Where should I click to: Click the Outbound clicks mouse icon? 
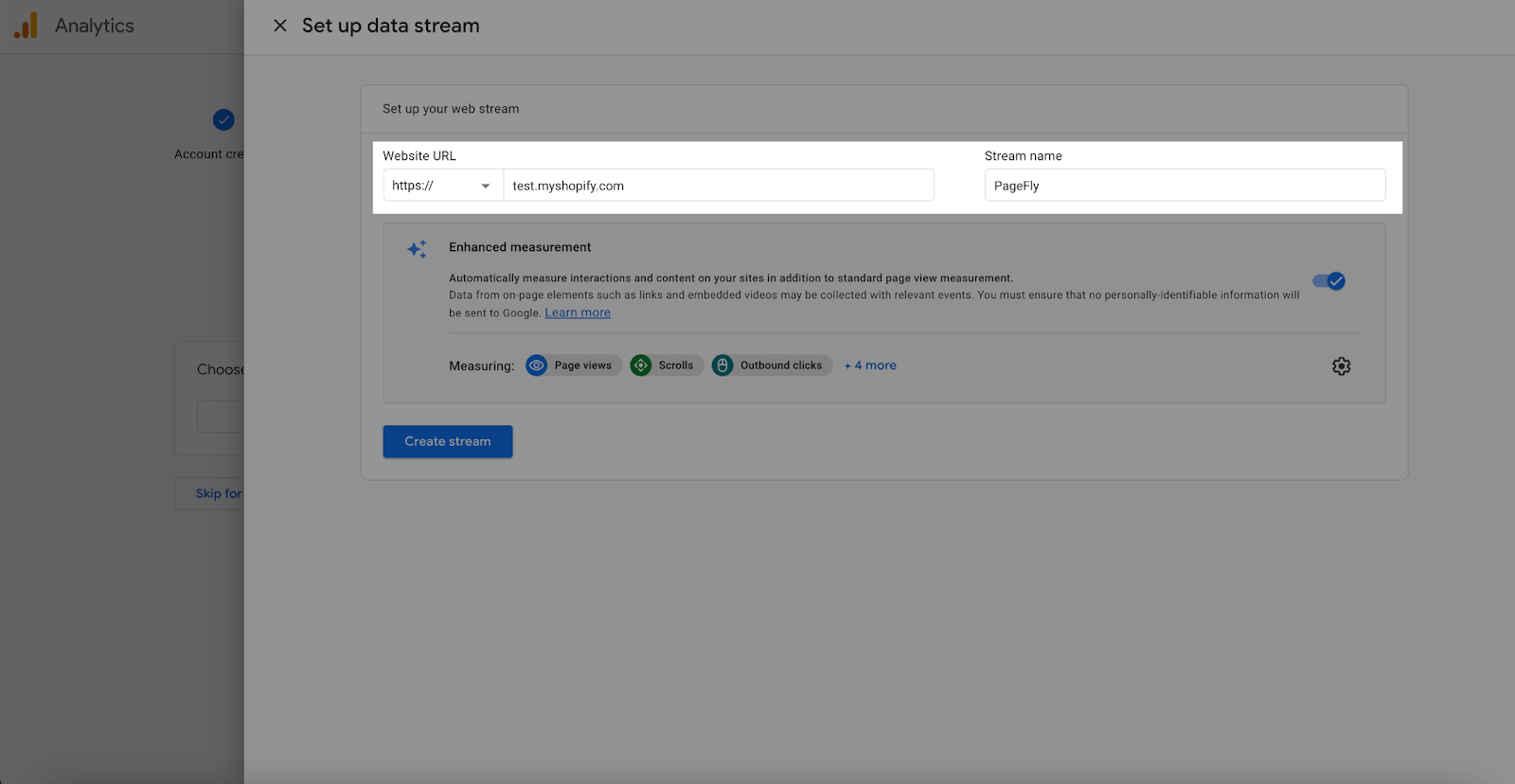(722, 365)
